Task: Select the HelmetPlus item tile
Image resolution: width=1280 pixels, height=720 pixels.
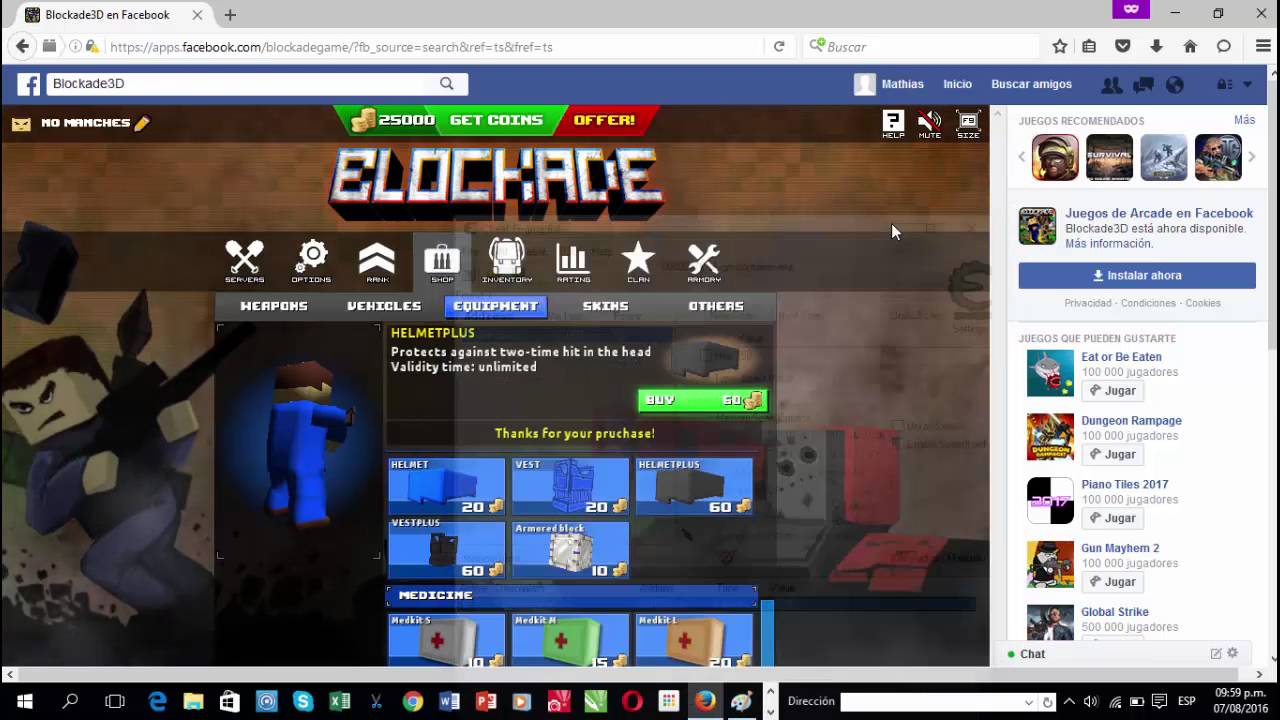Action: tap(694, 487)
